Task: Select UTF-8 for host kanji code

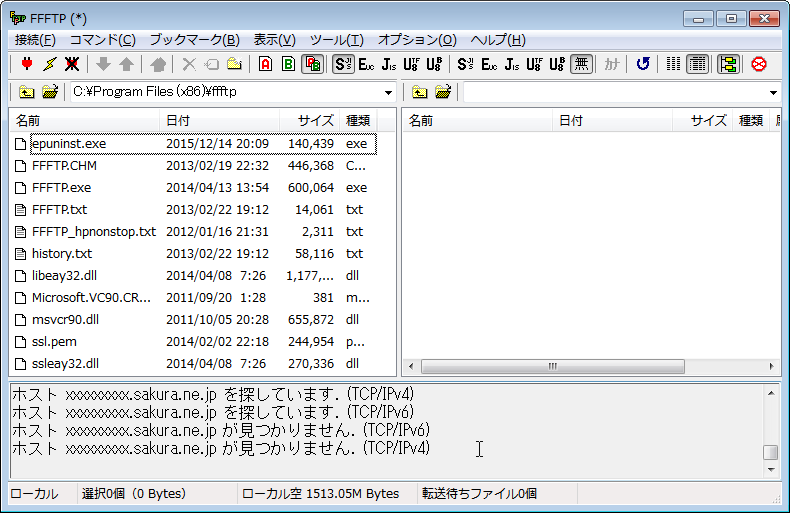Action: click(x=534, y=64)
